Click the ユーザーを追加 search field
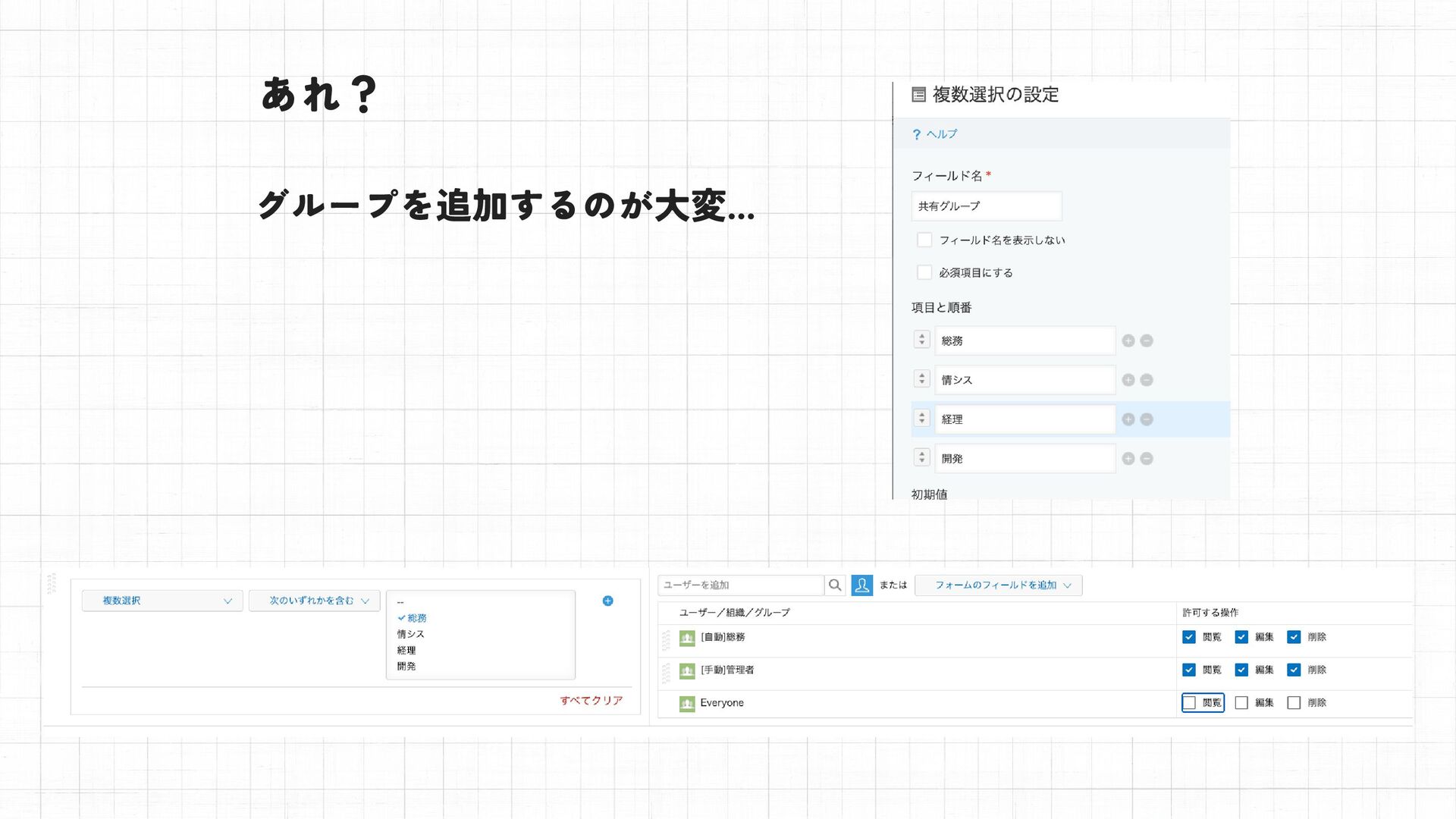Image resolution: width=1456 pixels, height=819 pixels. (x=740, y=585)
